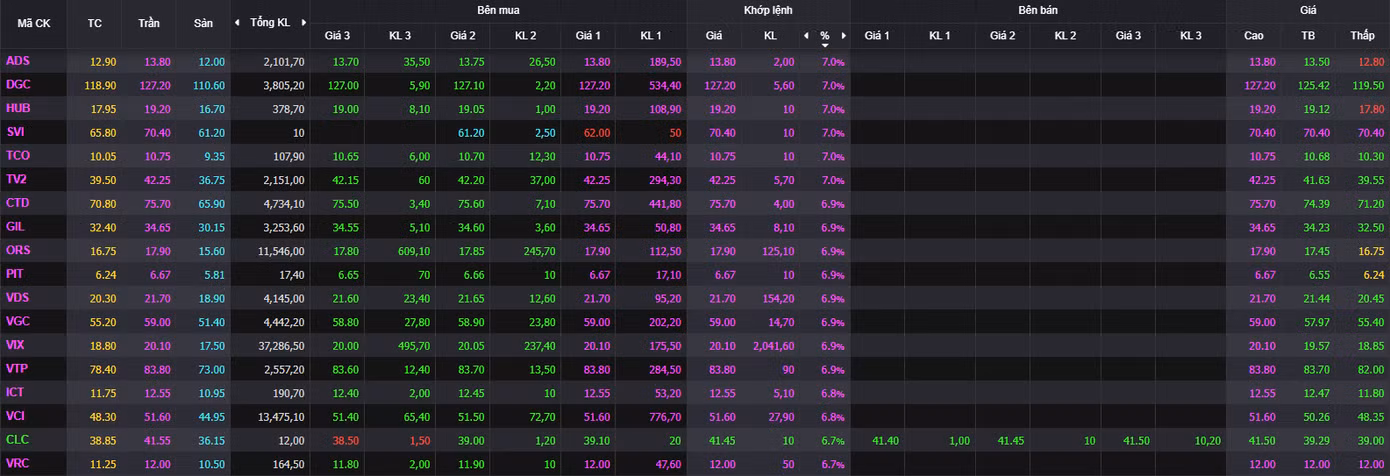Image resolution: width=1390 pixels, height=476 pixels.
Task: Open stock ticker ORS
Action: click(18, 250)
